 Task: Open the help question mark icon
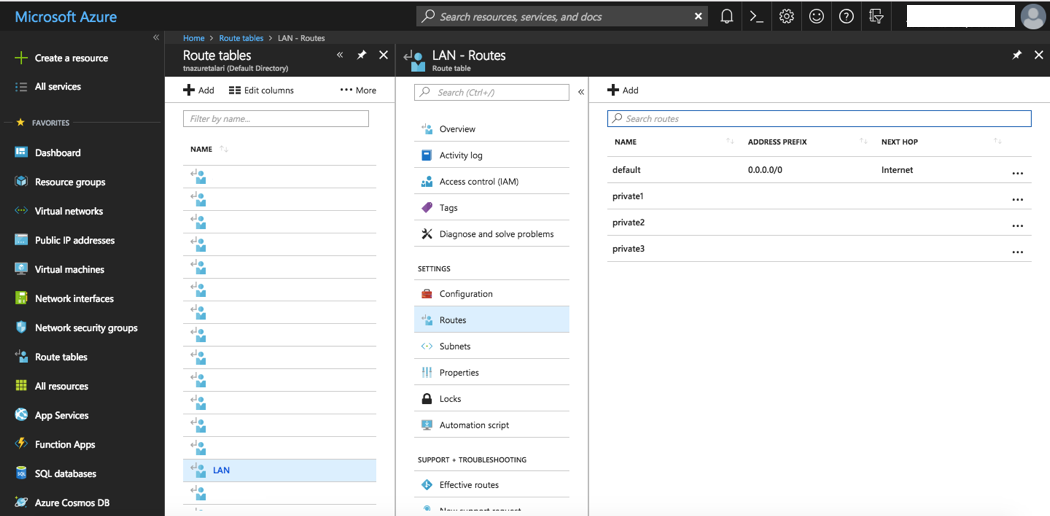pos(847,16)
